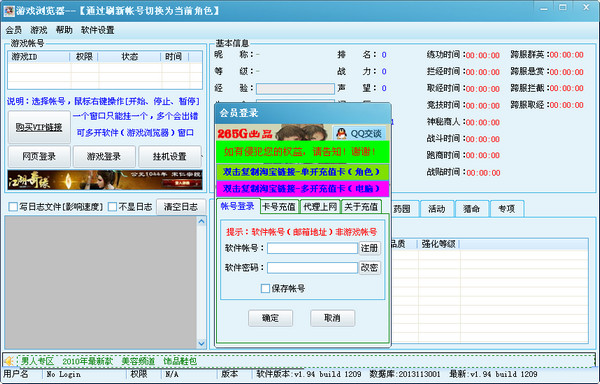The height and width of the screenshot is (384, 600).
Task: Open the 会员 menu
Action: tap(13, 30)
